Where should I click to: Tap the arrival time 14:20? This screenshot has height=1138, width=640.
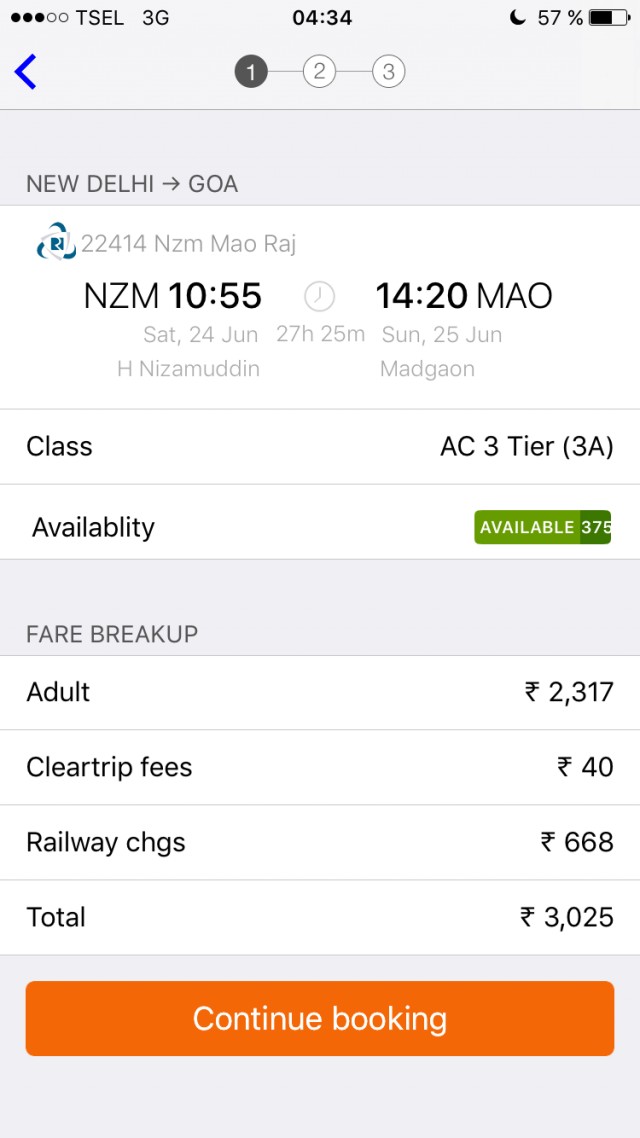(x=421, y=296)
